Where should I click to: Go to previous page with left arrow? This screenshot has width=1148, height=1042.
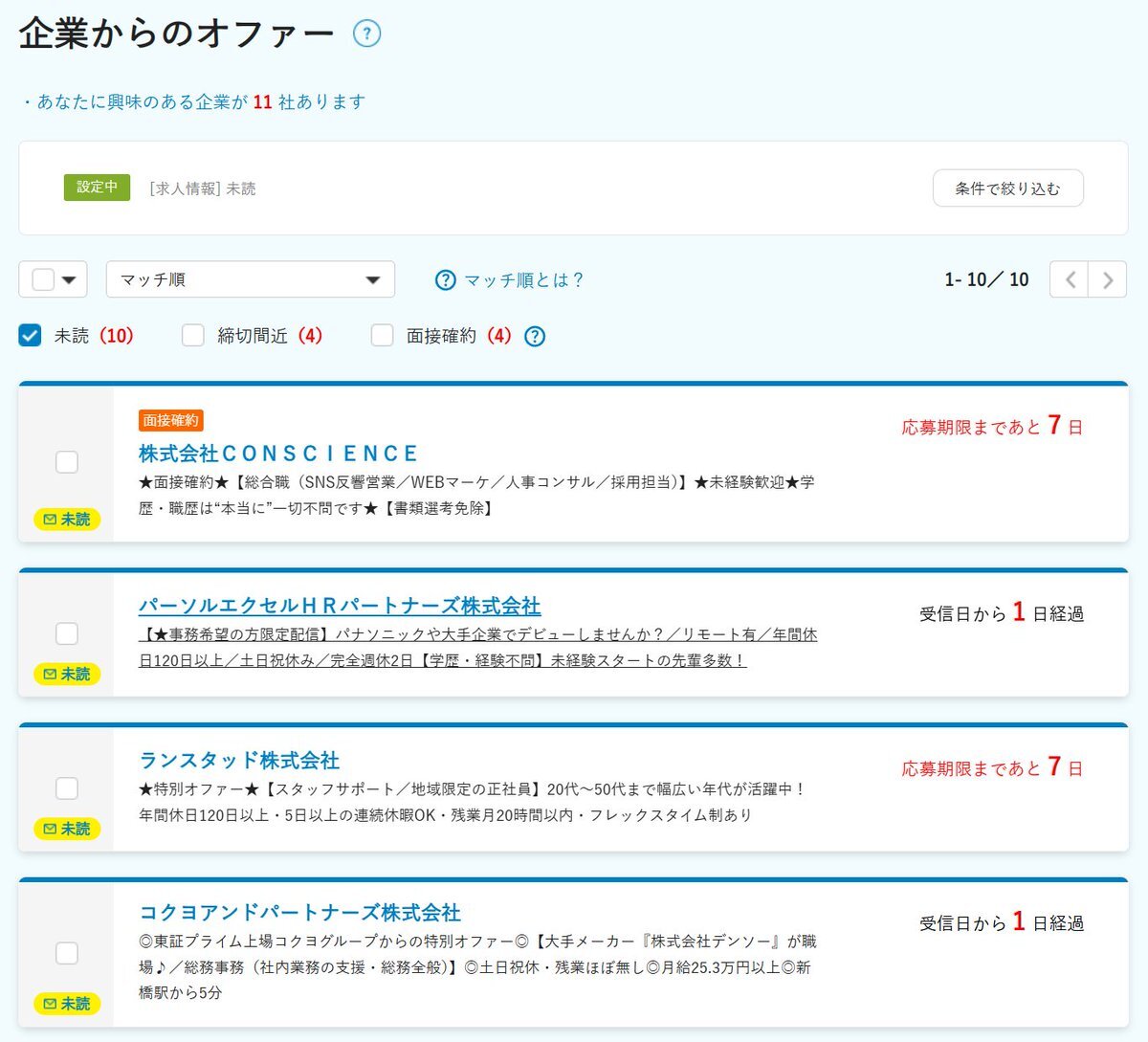pyautogui.click(x=1070, y=279)
